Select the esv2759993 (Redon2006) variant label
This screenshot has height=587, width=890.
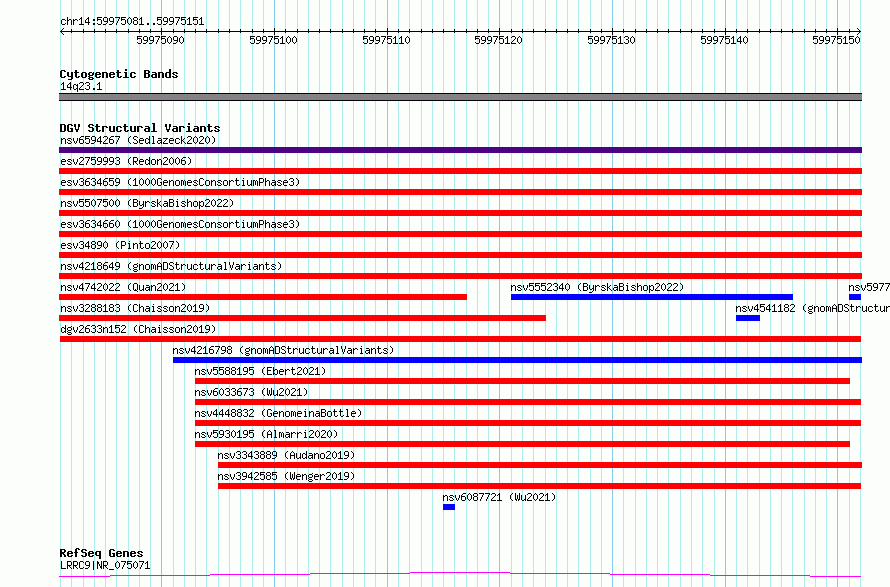point(126,161)
